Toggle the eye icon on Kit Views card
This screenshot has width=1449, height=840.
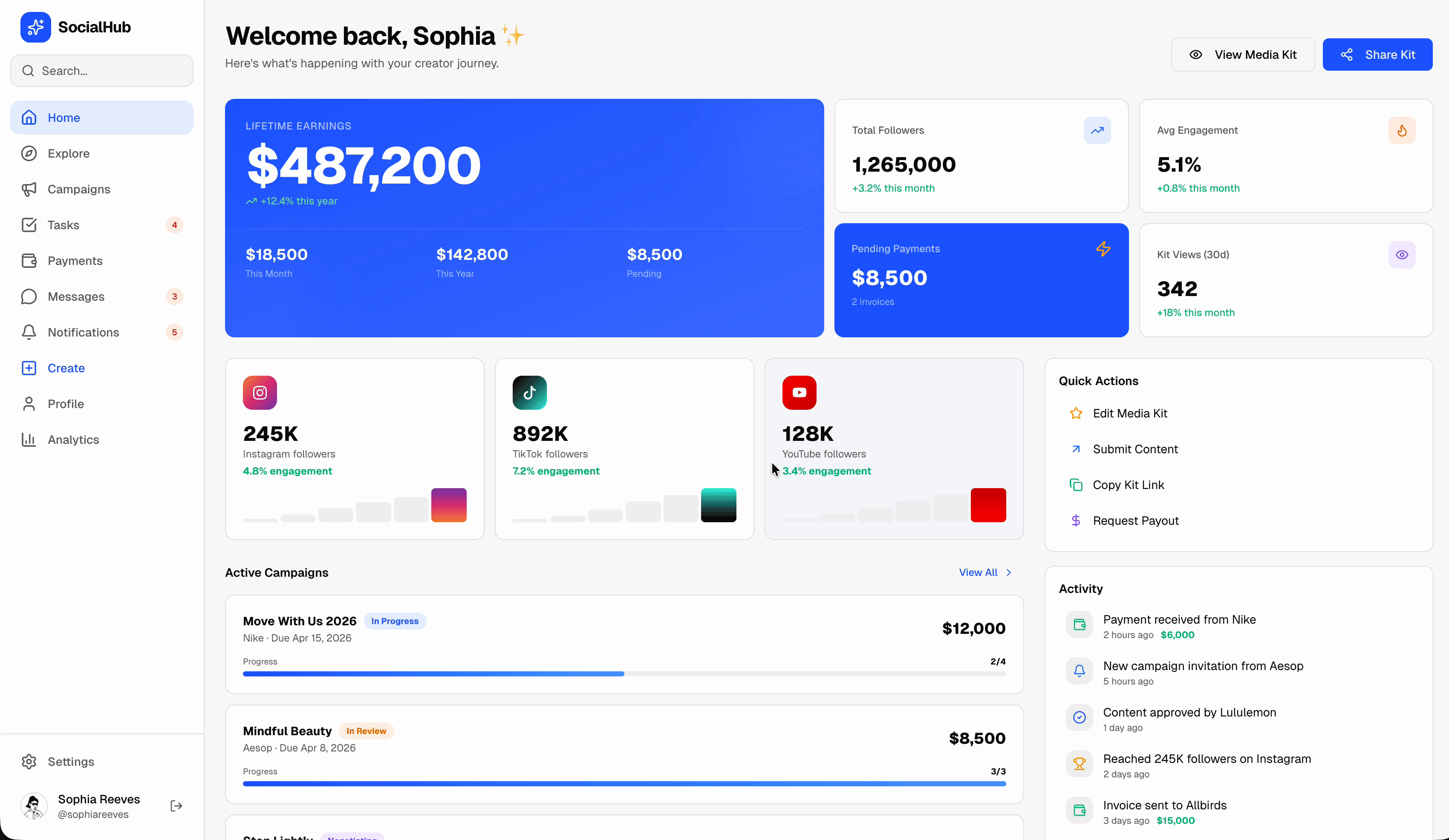[x=1402, y=255]
